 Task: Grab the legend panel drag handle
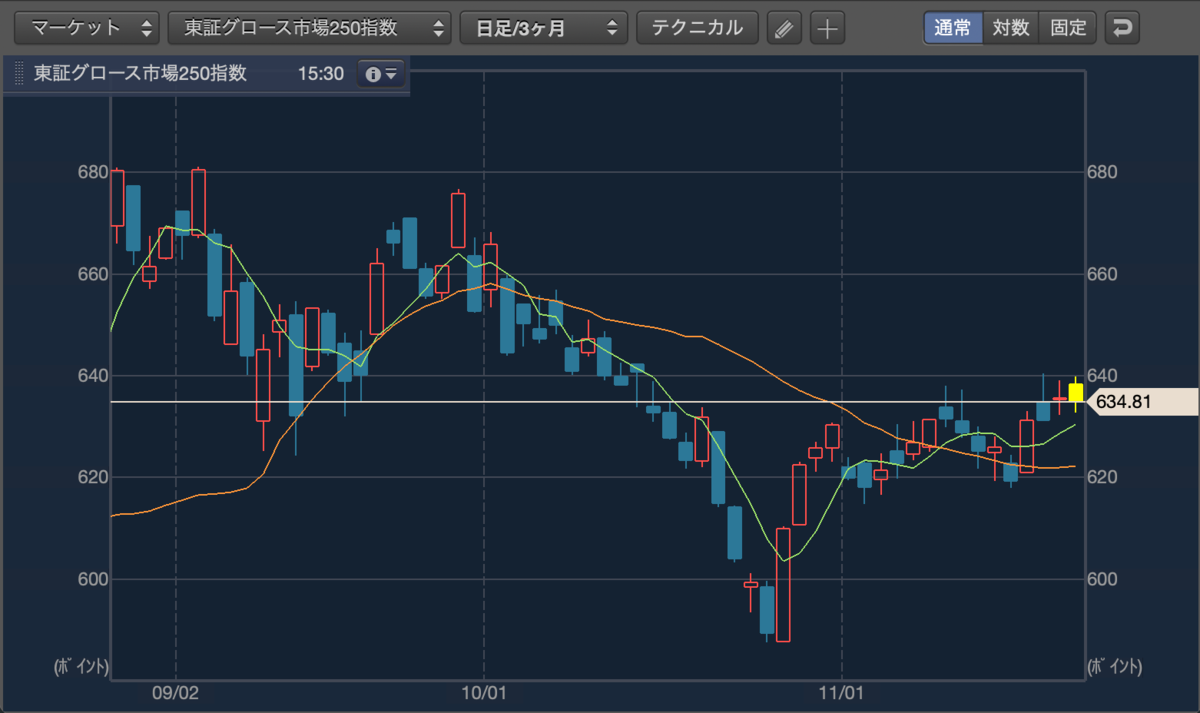coord(19,74)
